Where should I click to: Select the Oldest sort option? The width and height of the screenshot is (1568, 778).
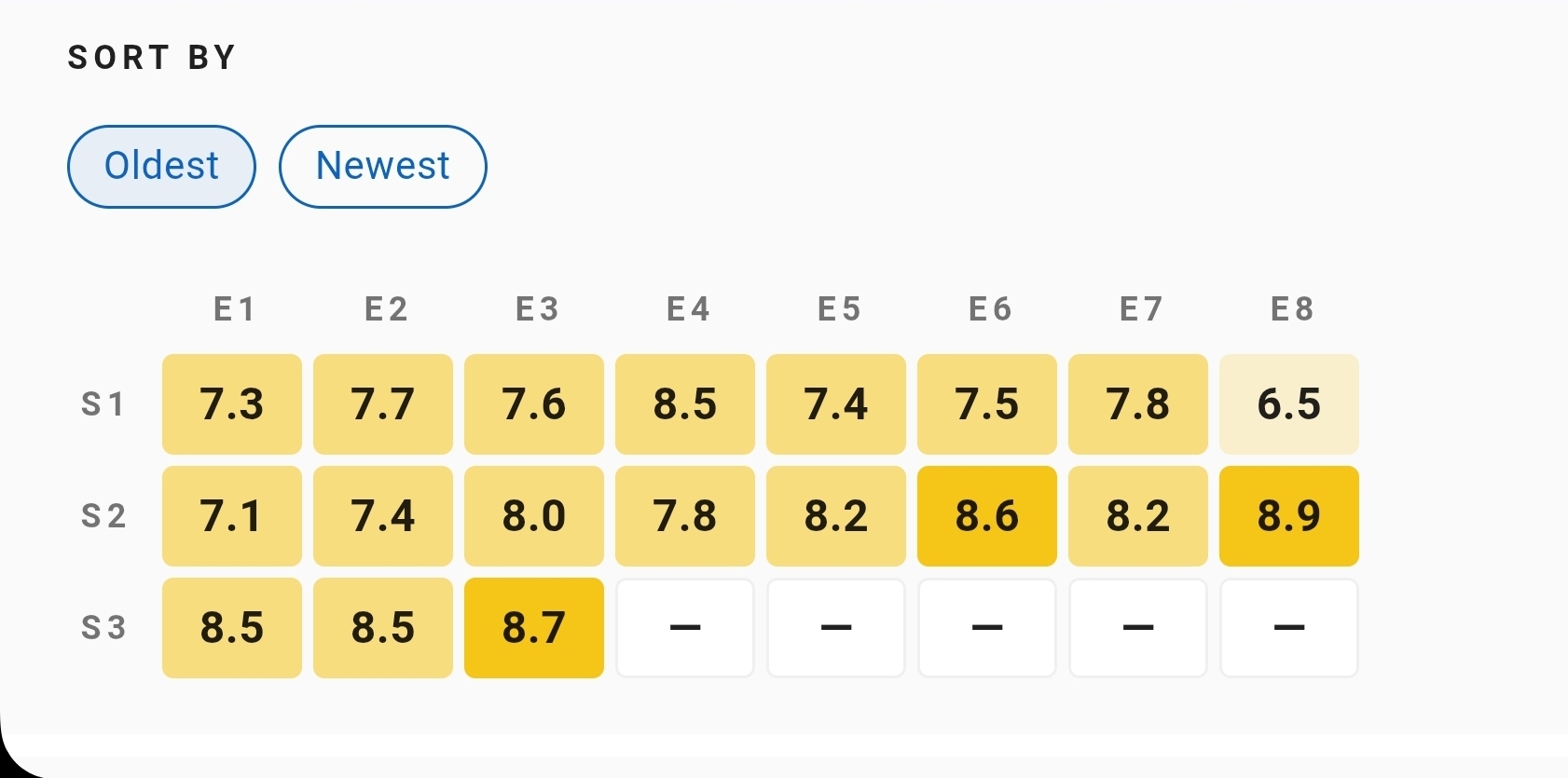coord(161,167)
